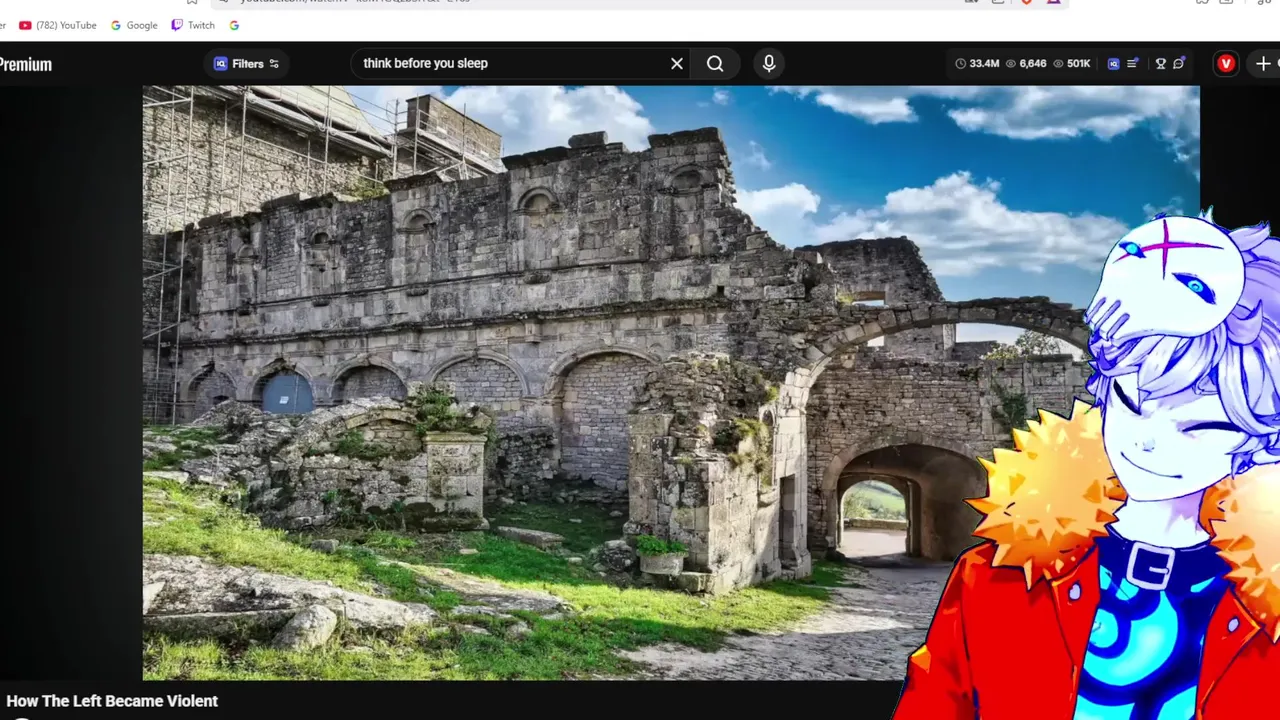Open the vidIQ trophy icon
The width and height of the screenshot is (1280, 720).
pos(1160,63)
